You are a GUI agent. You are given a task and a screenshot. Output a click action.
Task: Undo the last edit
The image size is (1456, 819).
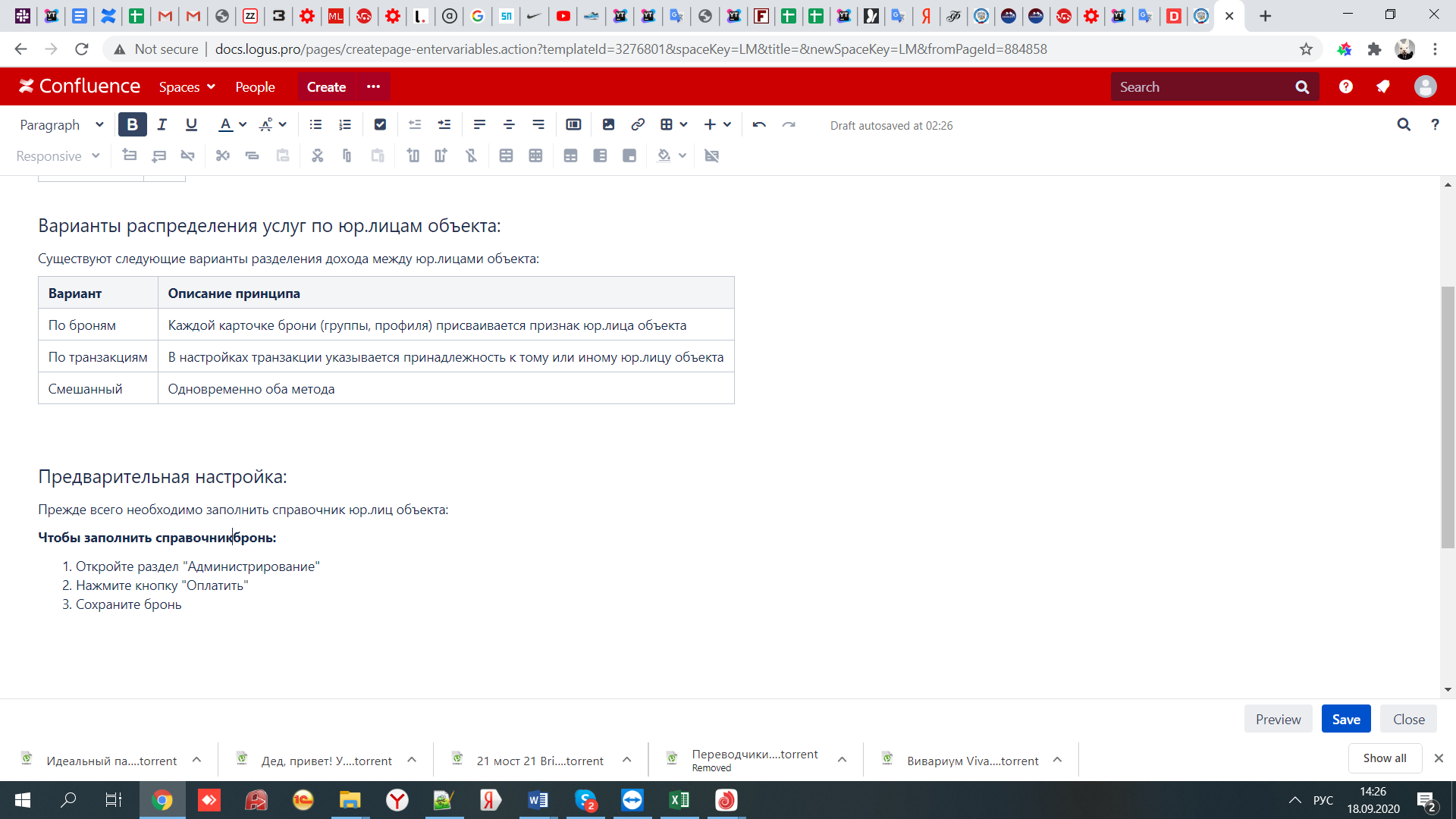(759, 124)
